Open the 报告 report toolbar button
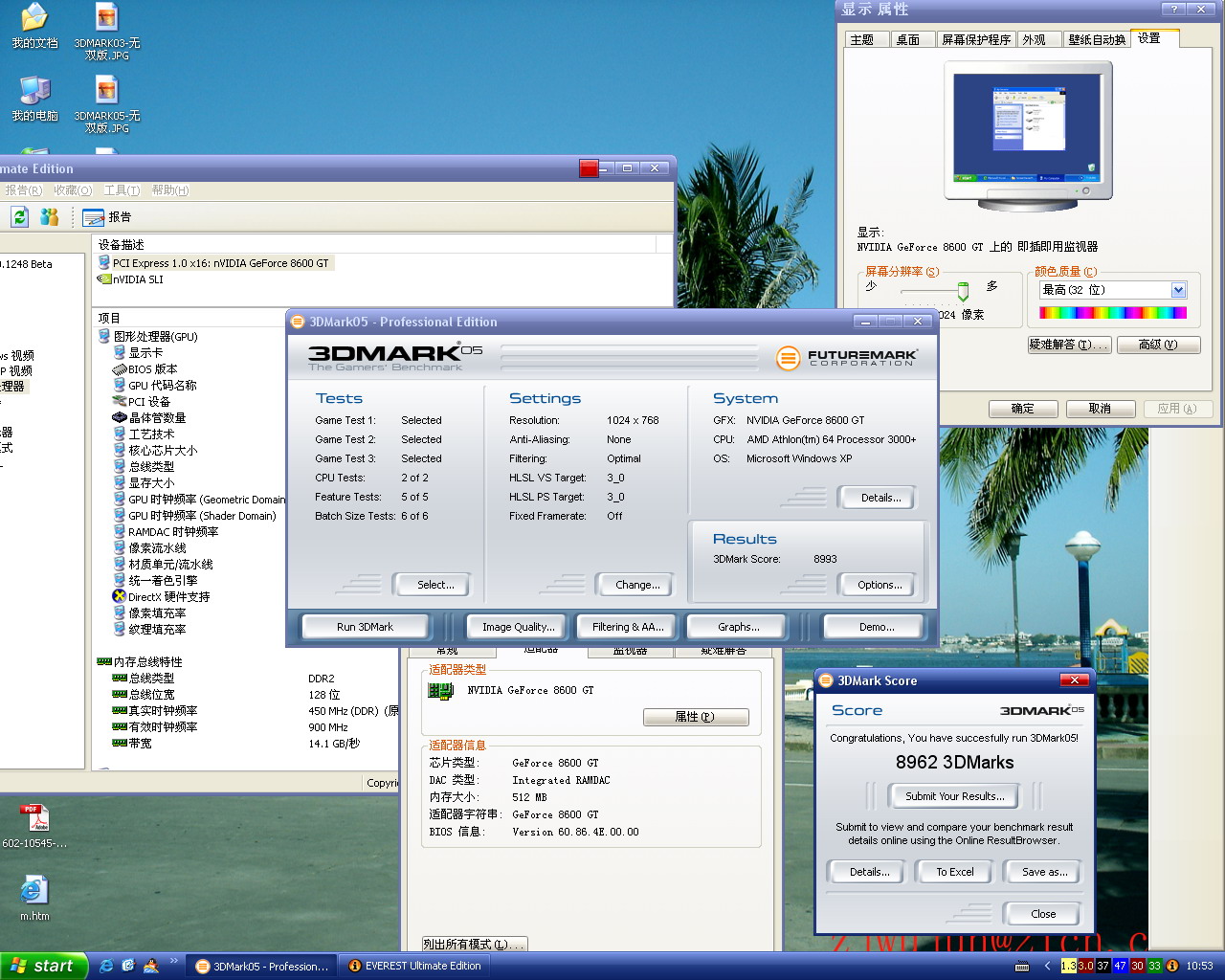Viewport: 1225px width, 980px height. pos(107,217)
